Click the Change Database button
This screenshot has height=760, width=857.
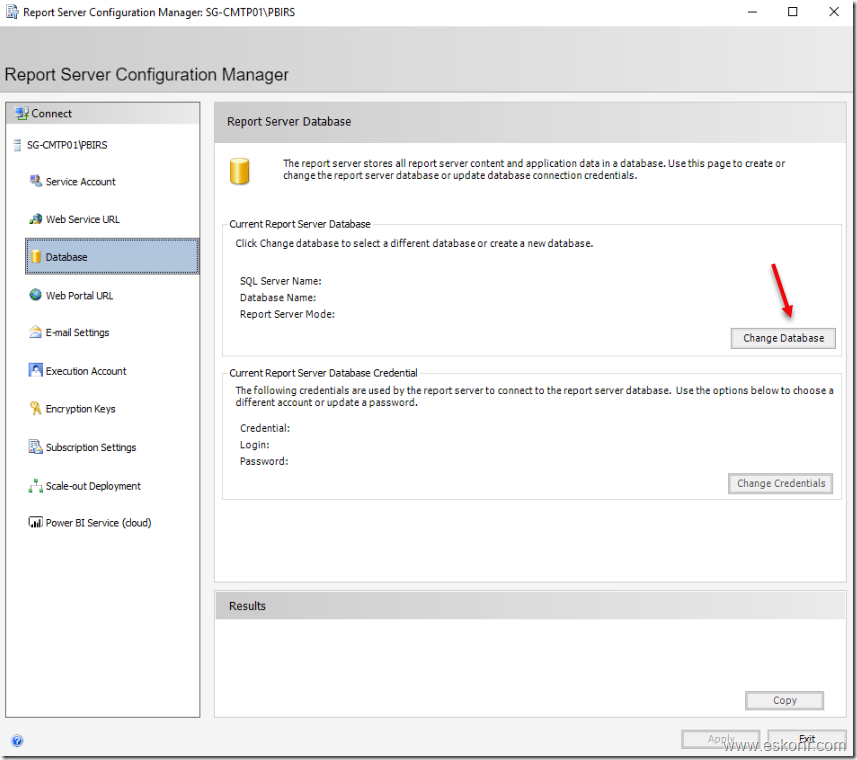[783, 338]
